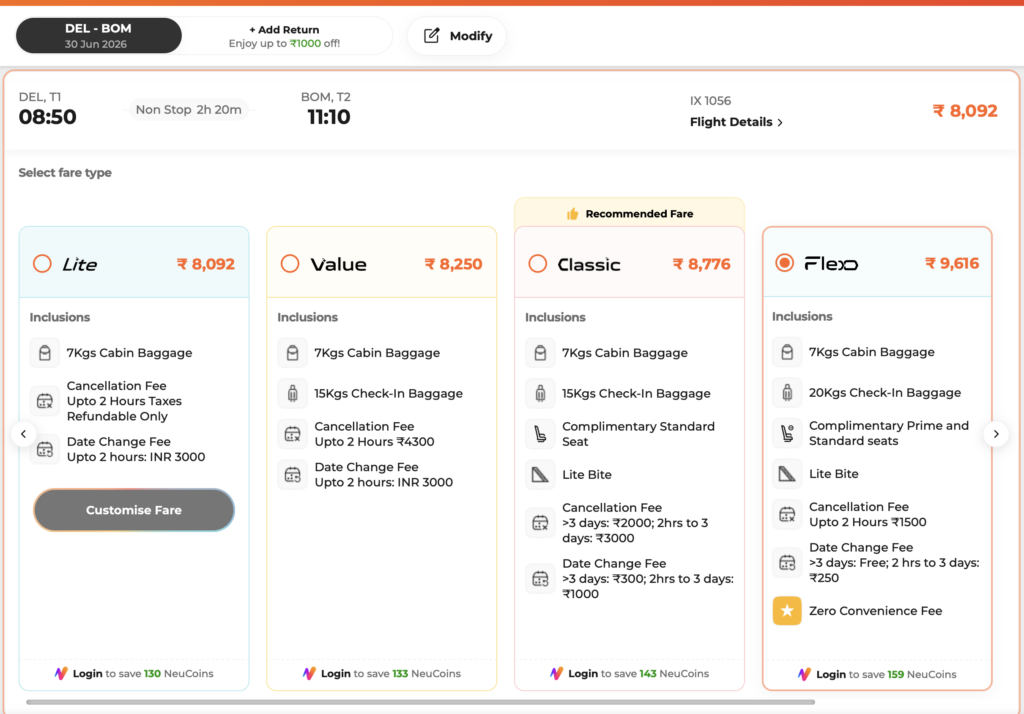Expand Flight Details chevron for IX 1056
1024x714 pixels.
tap(780, 122)
